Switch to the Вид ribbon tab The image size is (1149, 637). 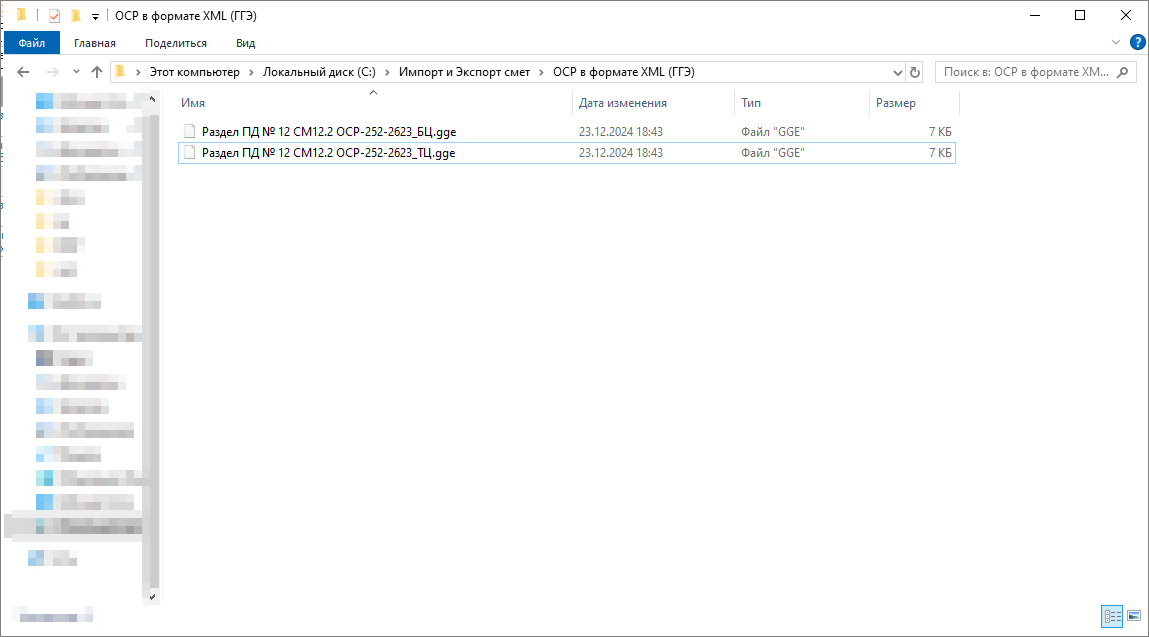pyautogui.click(x=245, y=43)
